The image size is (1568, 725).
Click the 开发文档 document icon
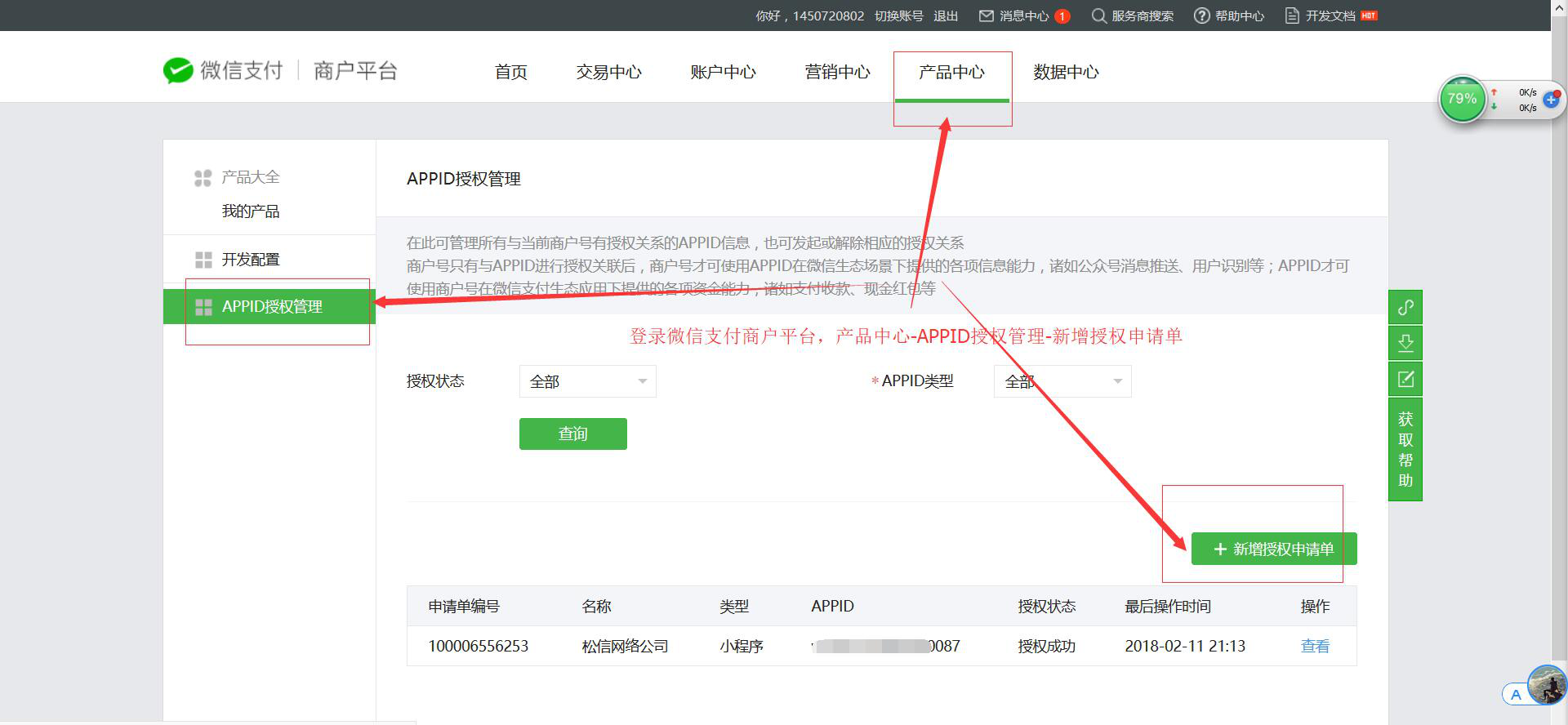point(1292,16)
